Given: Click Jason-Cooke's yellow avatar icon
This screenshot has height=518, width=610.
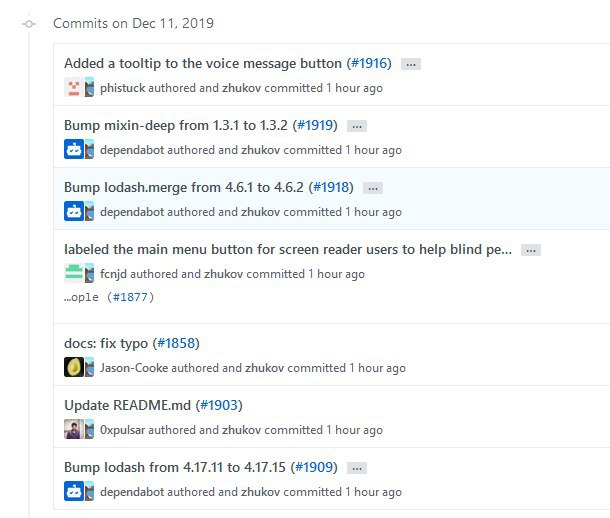Looking at the screenshot, I should (72, 368).
